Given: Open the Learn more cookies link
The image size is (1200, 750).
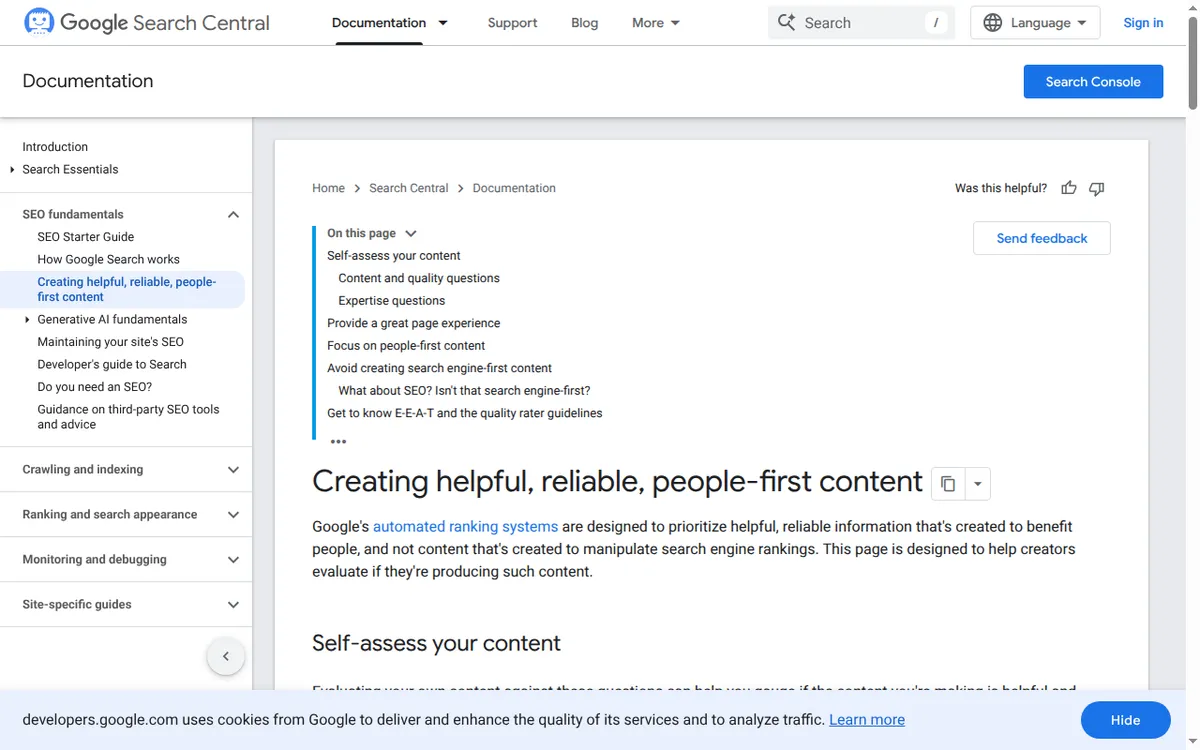Looking at the screenshot, I should tap(867, 720).
